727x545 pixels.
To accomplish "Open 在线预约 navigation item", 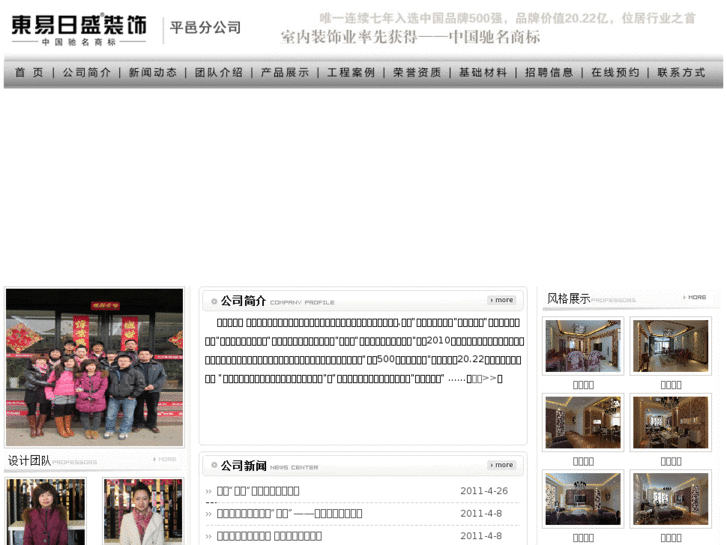I will click(615, 72).
